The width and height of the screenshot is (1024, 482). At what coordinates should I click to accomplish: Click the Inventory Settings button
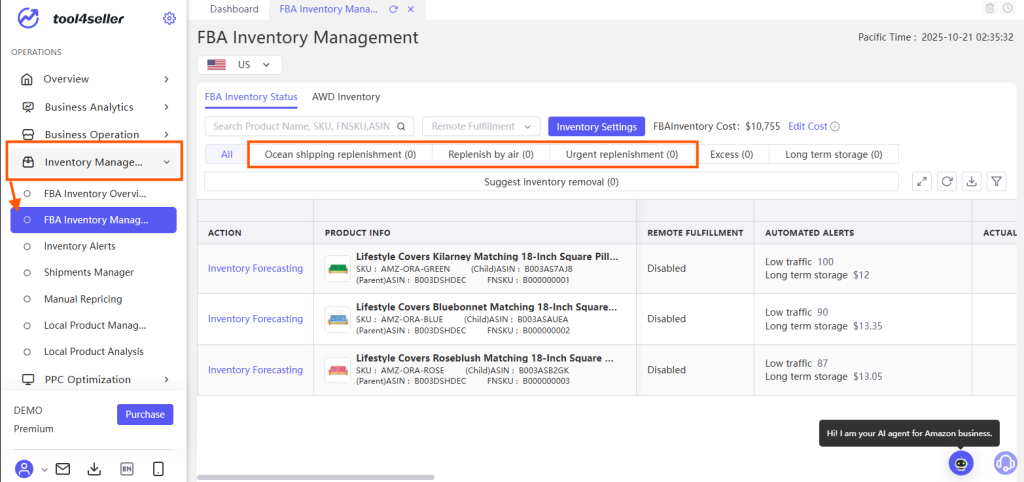coord(596,126)
